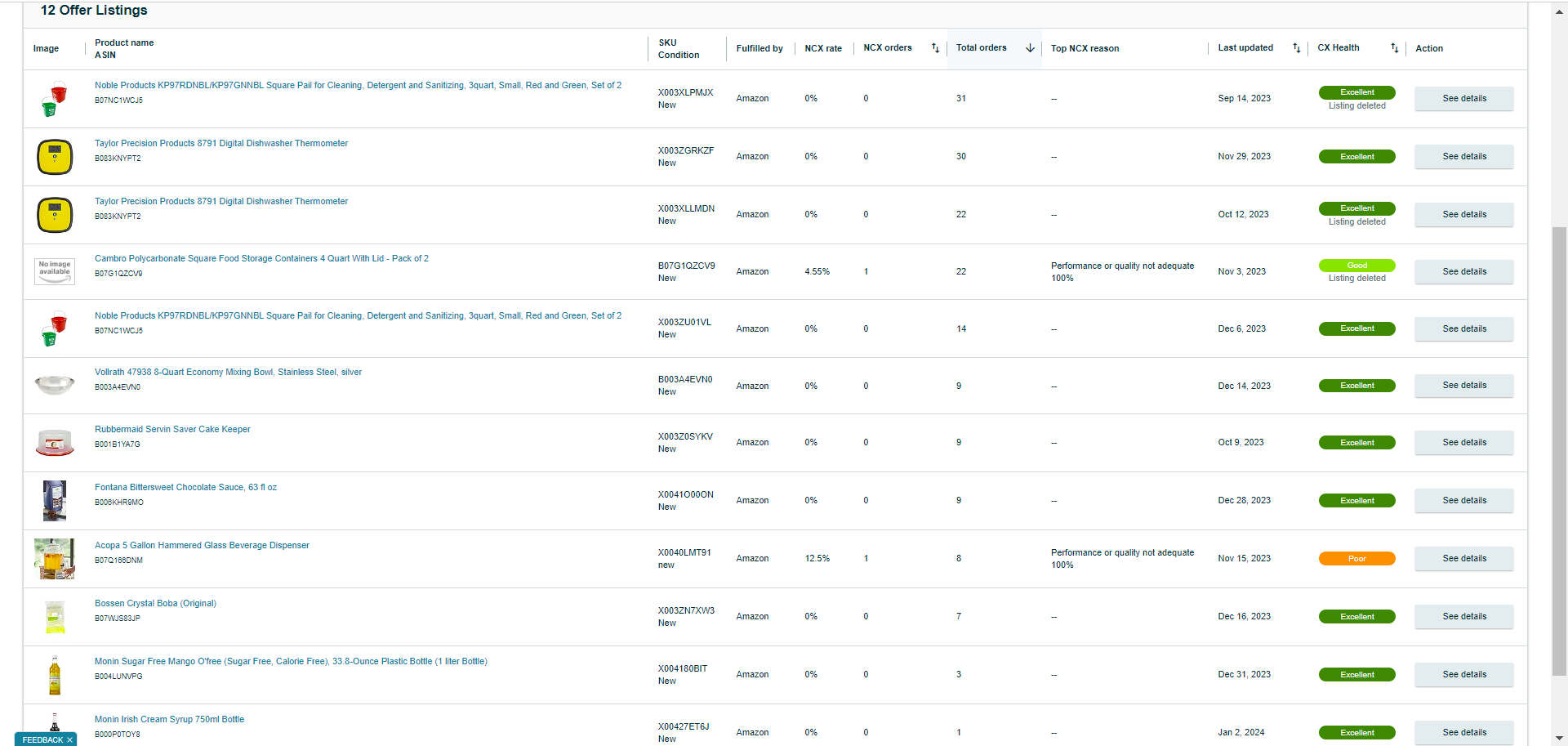Click SKU B003A4EVN0 in the Vollrath row
1568x746 pixels.
685,380
